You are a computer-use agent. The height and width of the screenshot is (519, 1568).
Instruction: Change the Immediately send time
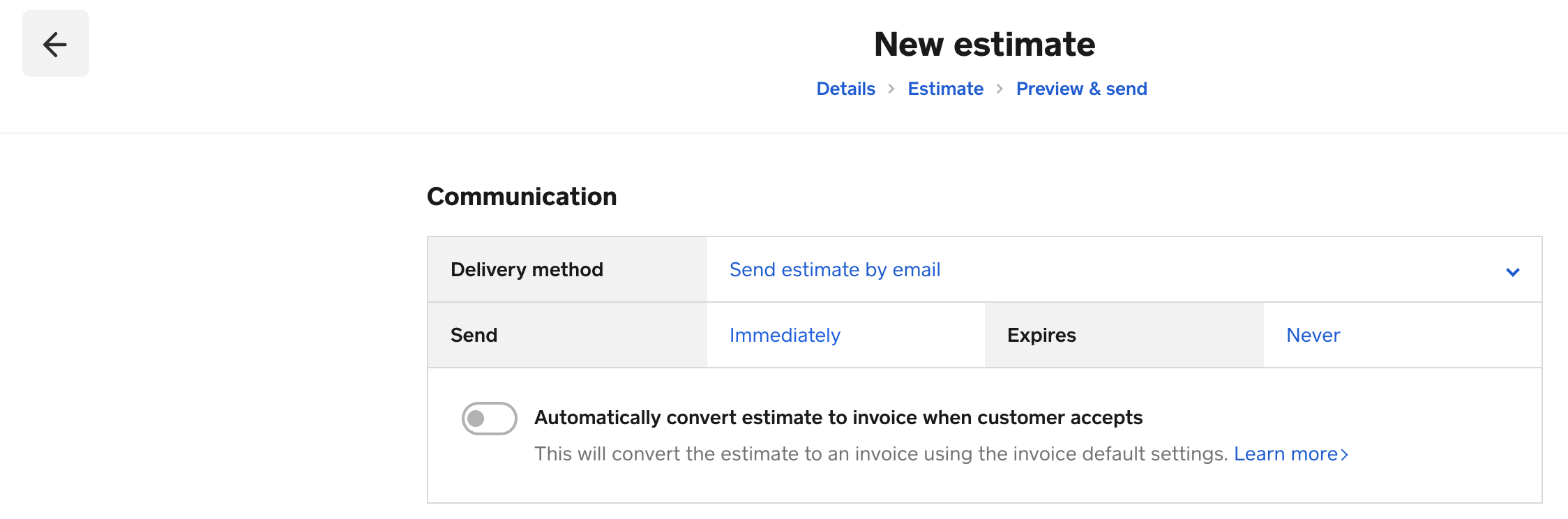tap(785, 336)
